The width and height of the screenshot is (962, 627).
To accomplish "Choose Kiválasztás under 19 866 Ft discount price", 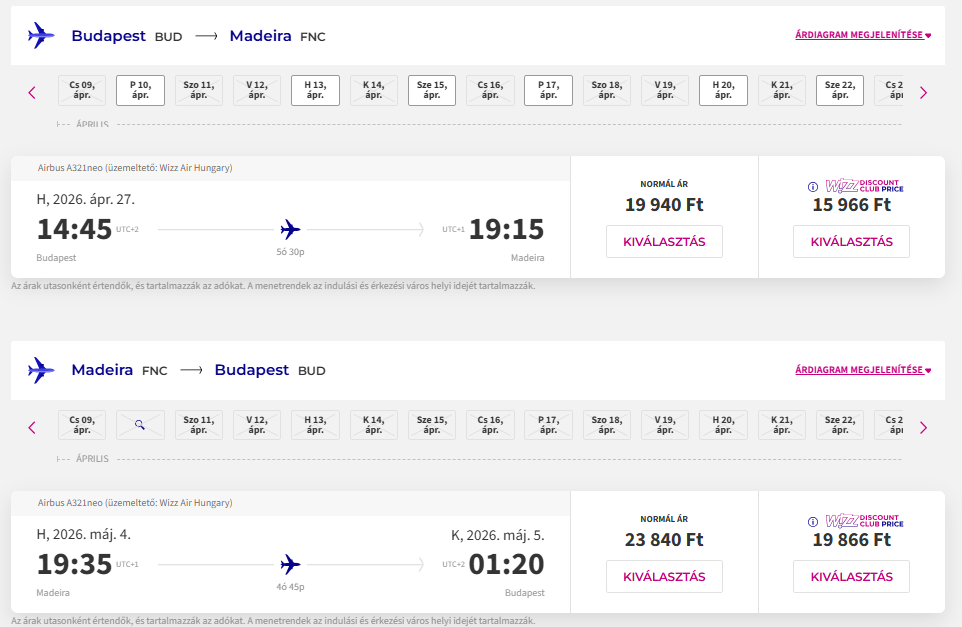I will click(x=851, y=577).
